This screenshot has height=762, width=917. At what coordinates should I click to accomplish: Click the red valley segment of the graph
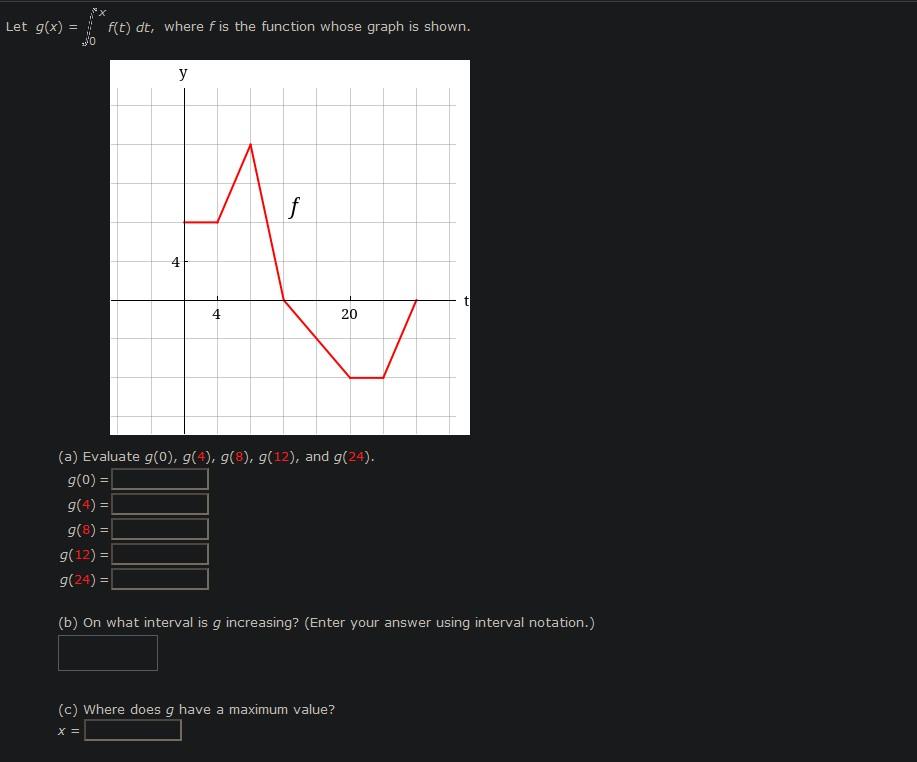(365, 377)
